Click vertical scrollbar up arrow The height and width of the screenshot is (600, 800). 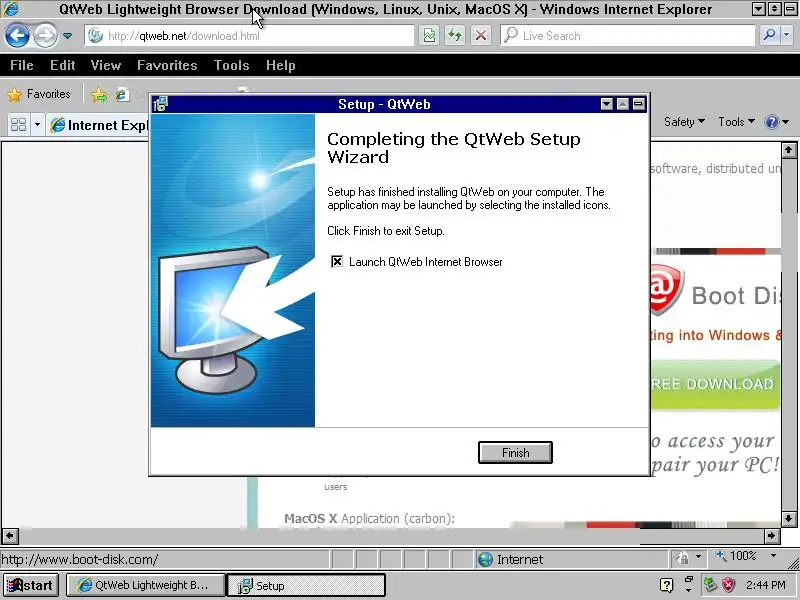point(788,150)
